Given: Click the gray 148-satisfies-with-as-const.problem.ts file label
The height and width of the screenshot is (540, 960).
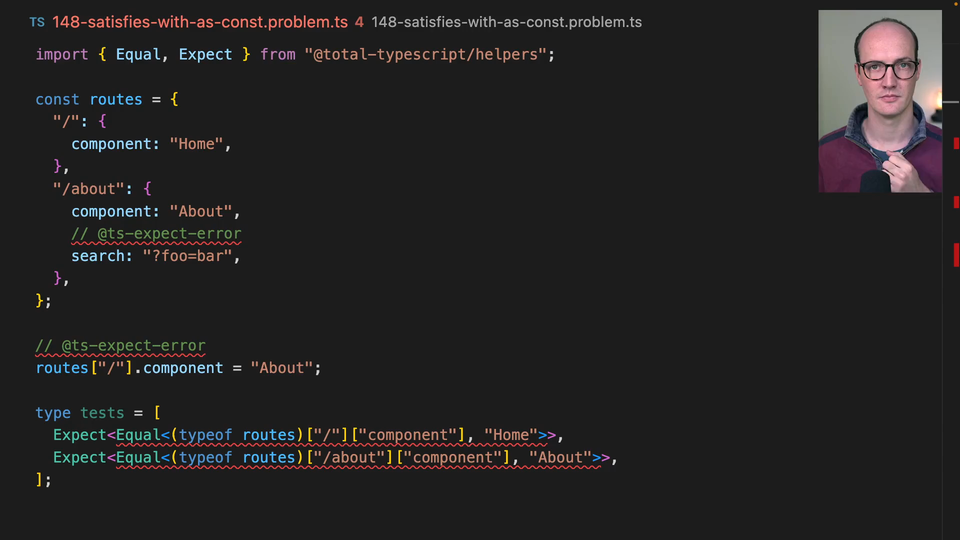Looking at the screenshot, I should [x=506, y=22].
